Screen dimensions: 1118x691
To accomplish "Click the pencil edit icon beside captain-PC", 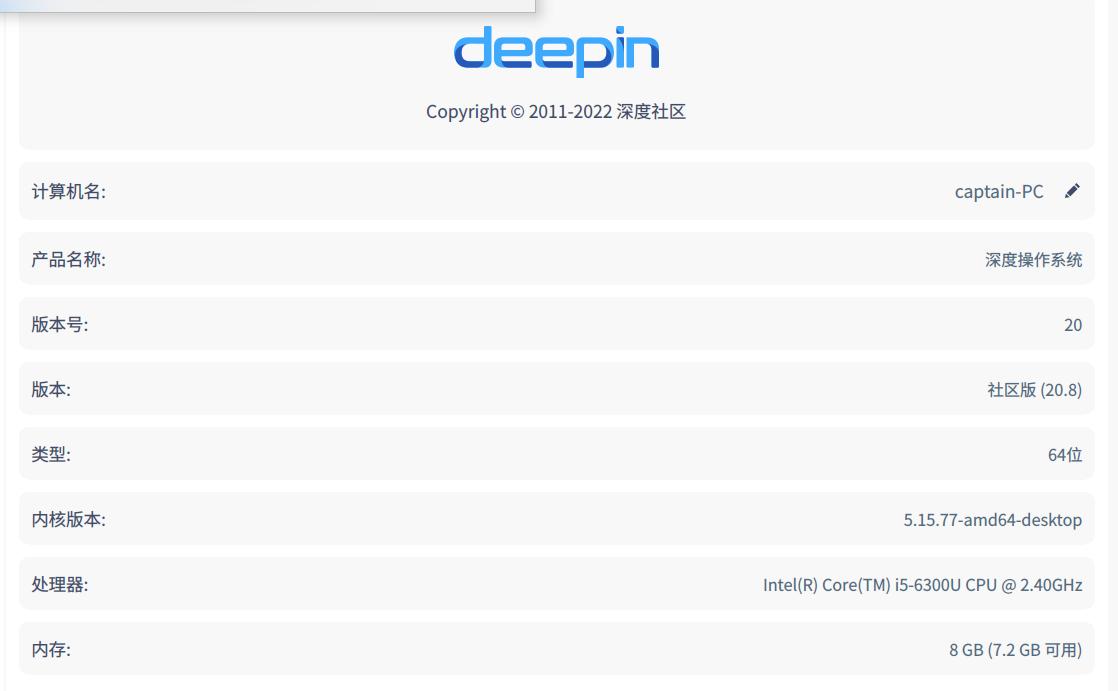I will pyautogui.click(x=1072, y=191).
